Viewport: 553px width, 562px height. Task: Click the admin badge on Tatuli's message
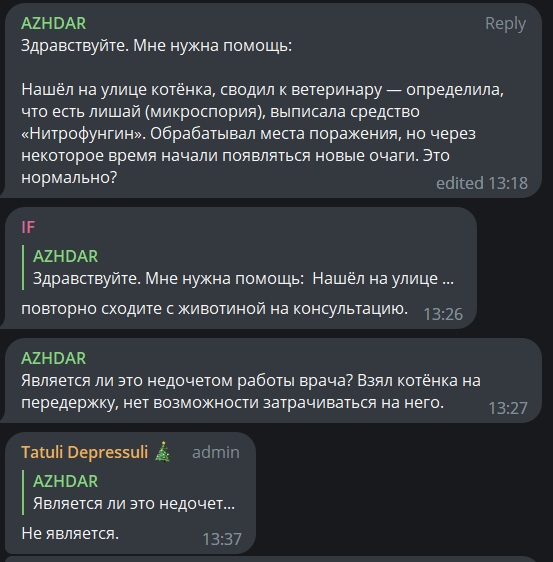click(216, 452)
